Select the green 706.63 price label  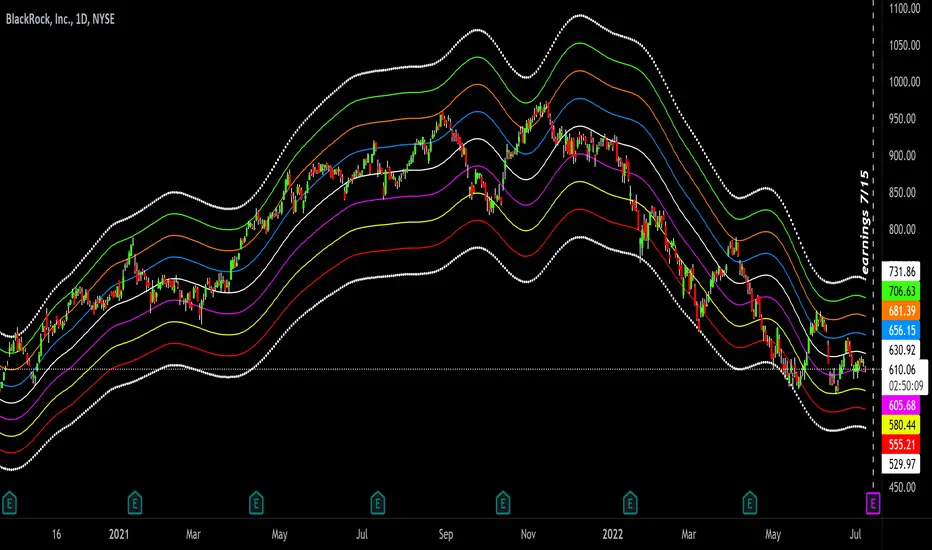click(902, 291)
